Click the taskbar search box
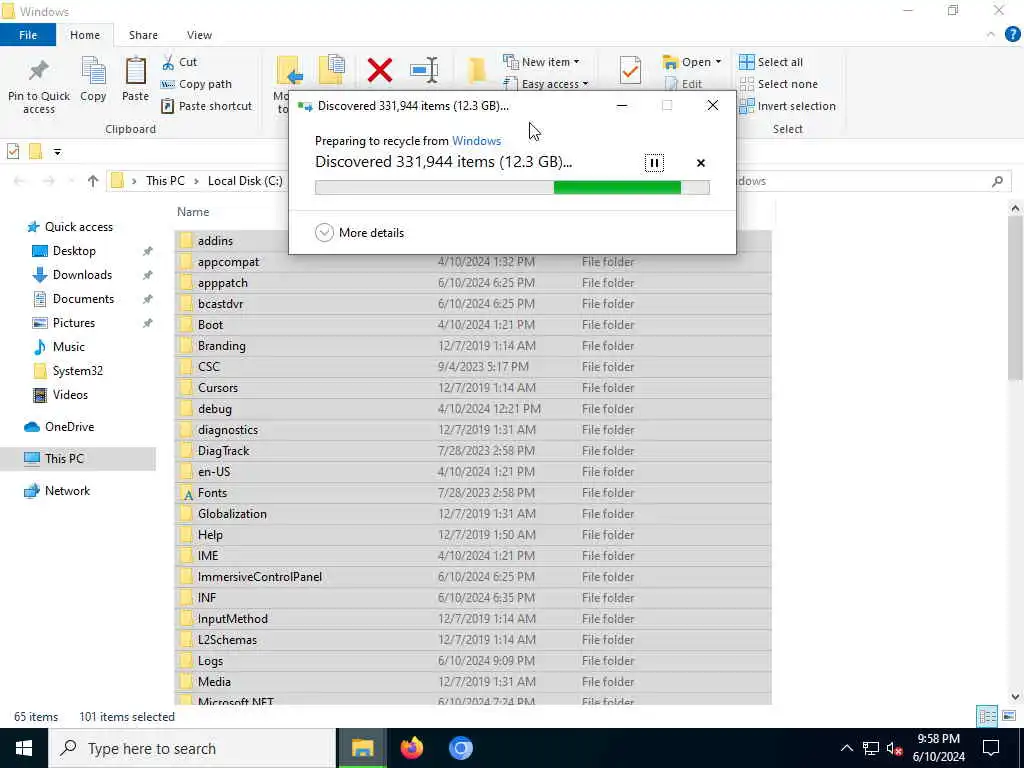Screen dimensions: 1024x768 (x=192, y=748)
